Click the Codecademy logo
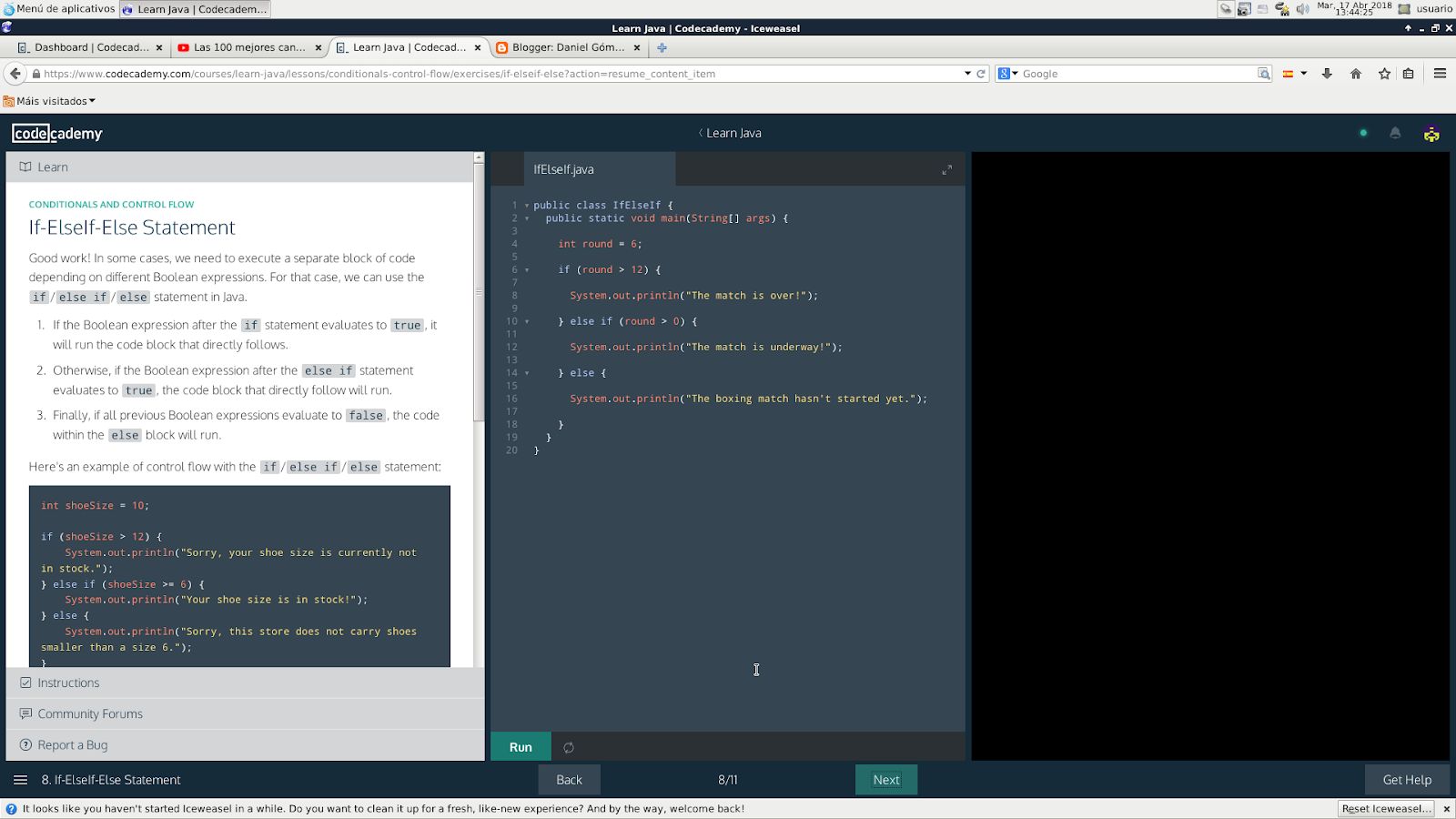The width and height of the screenshot is (1456, 819). 56,133
